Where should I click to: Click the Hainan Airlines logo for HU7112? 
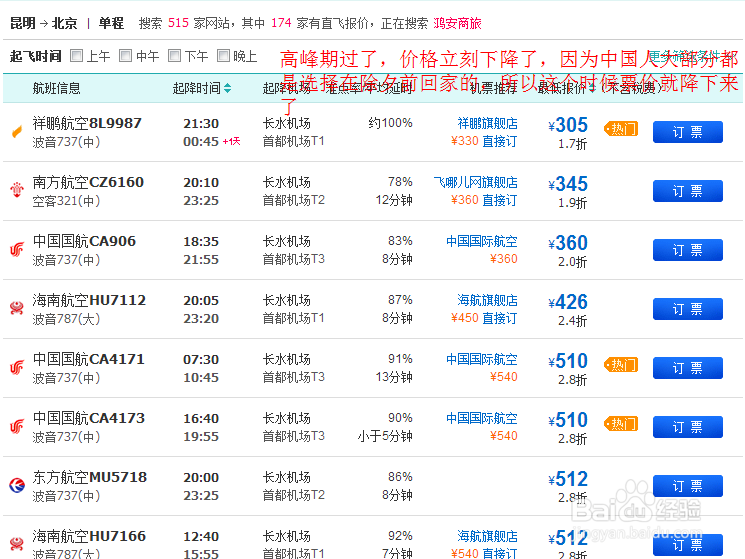point(17,308)
